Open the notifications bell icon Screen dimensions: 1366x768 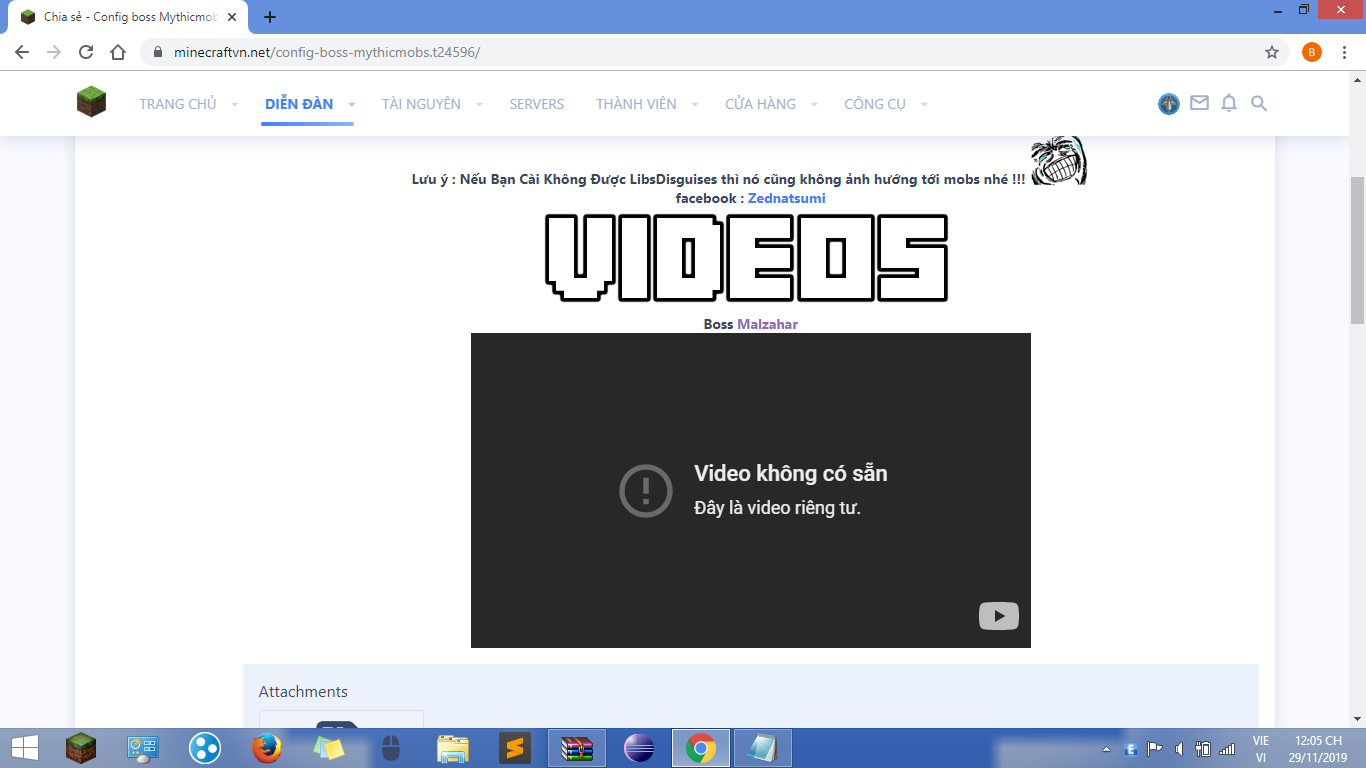1229,103
